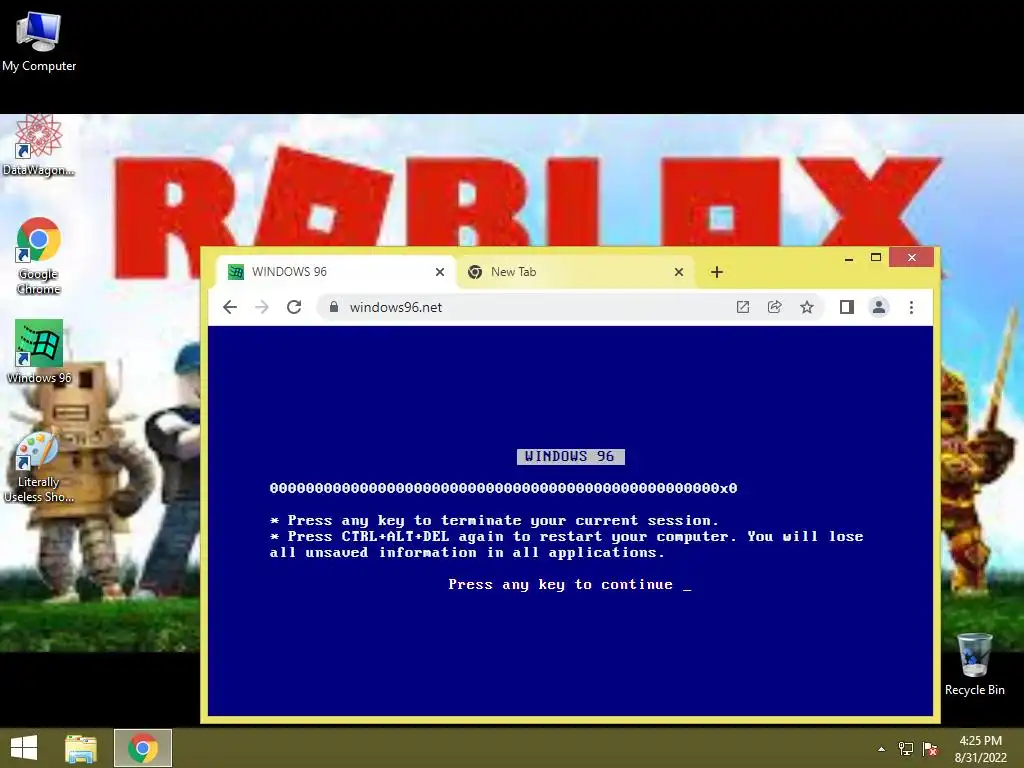Click the 'Press any key to terminate' line
This screenshot has width=1024, height=768.
coord(494,520)
